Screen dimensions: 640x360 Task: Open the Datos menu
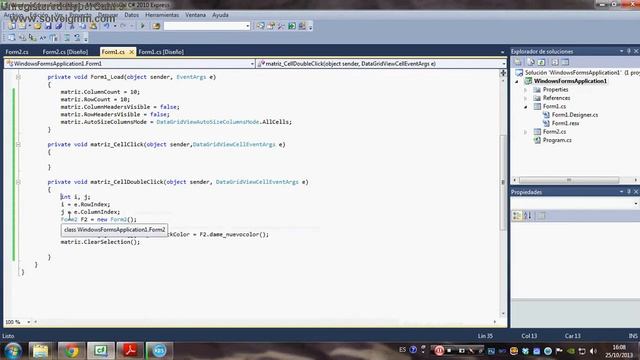131,15
